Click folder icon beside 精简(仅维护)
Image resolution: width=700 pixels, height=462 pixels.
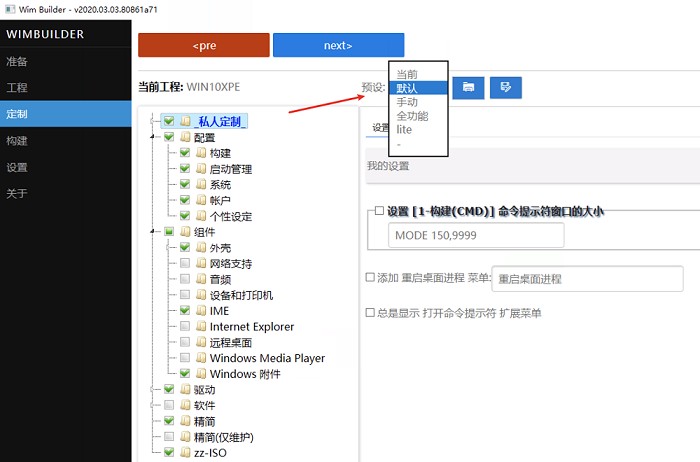(x=186, y=437)
